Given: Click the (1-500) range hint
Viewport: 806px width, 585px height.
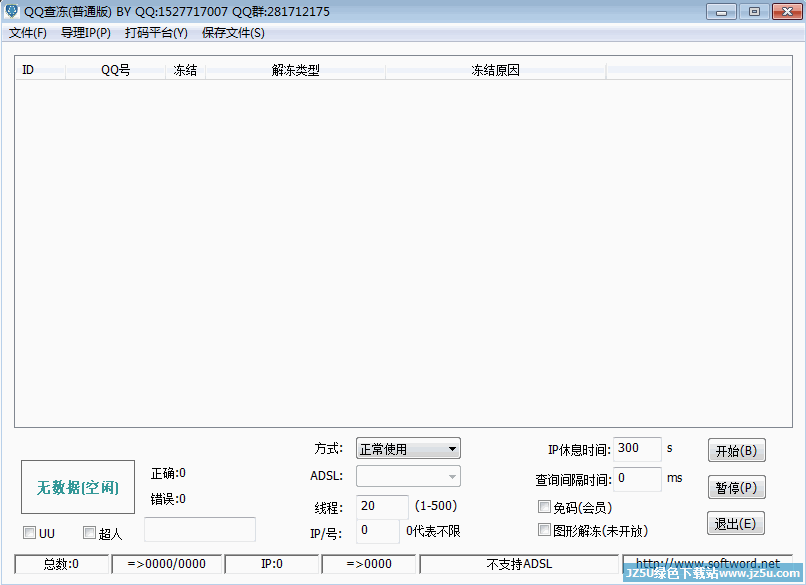Looking at the screenshot, I should 436,506.
